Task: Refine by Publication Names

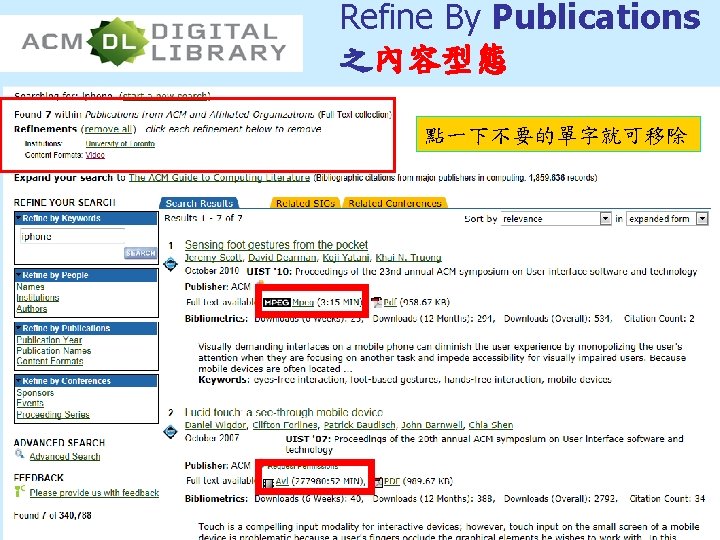Action: coord(54,350)
